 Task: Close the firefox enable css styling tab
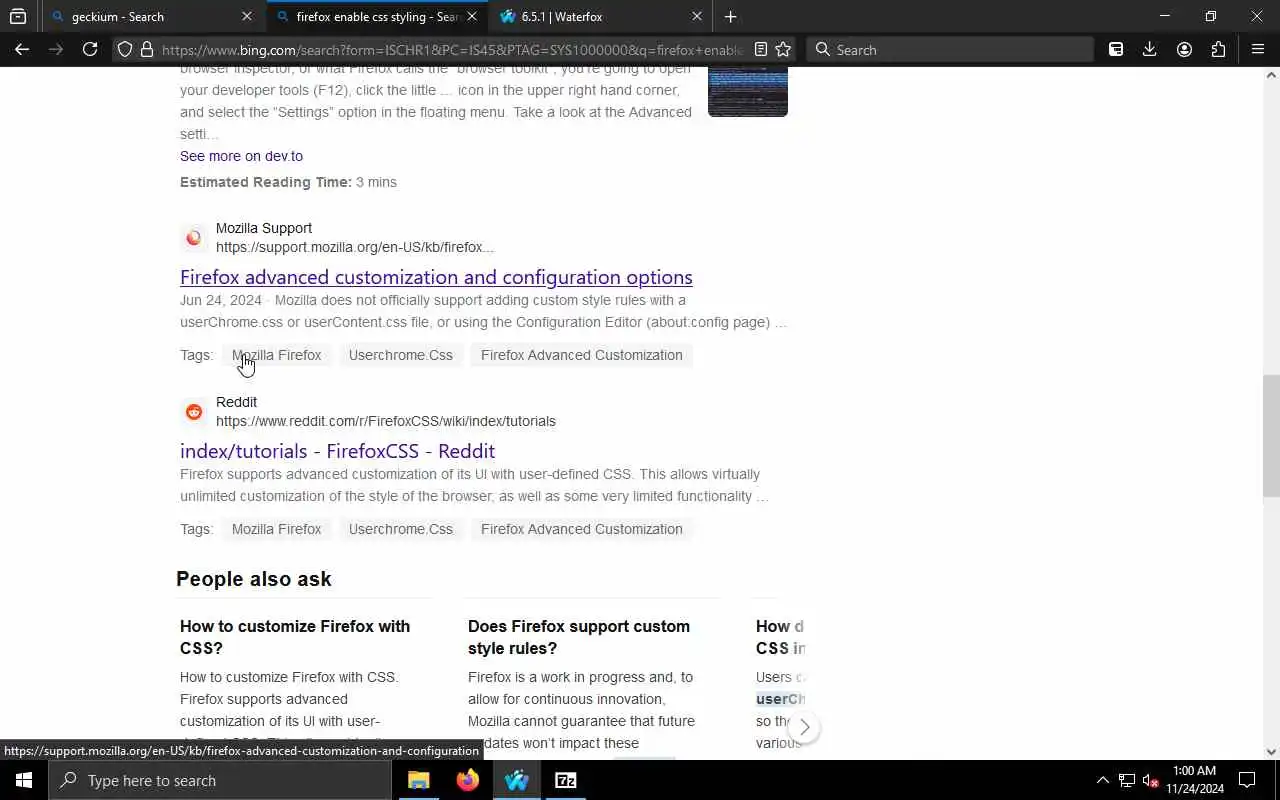point(472,17)
